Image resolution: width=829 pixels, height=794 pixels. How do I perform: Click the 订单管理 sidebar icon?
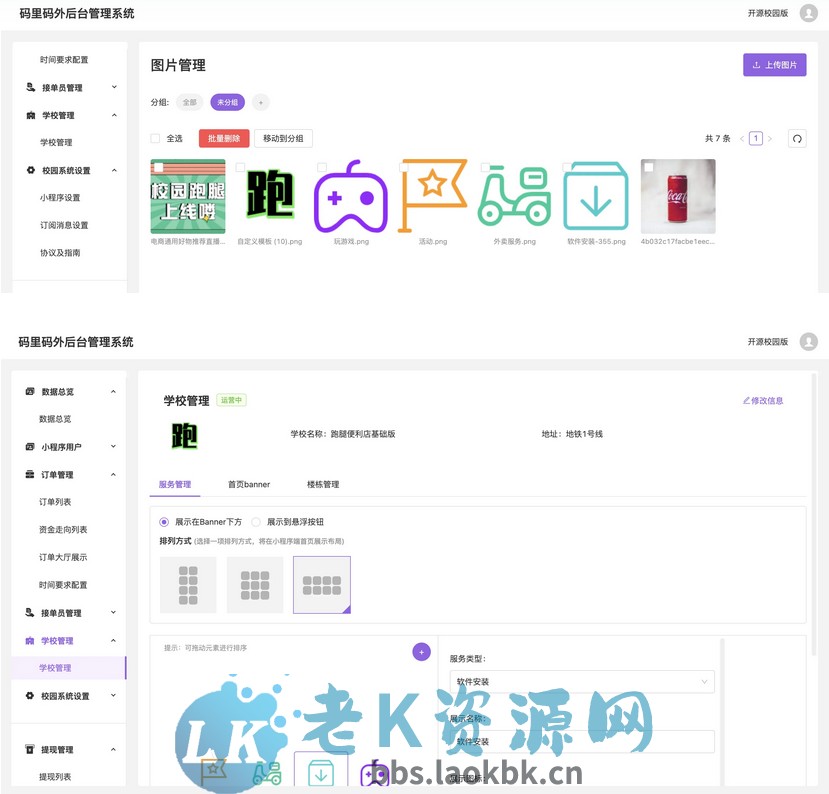[30, 475]
